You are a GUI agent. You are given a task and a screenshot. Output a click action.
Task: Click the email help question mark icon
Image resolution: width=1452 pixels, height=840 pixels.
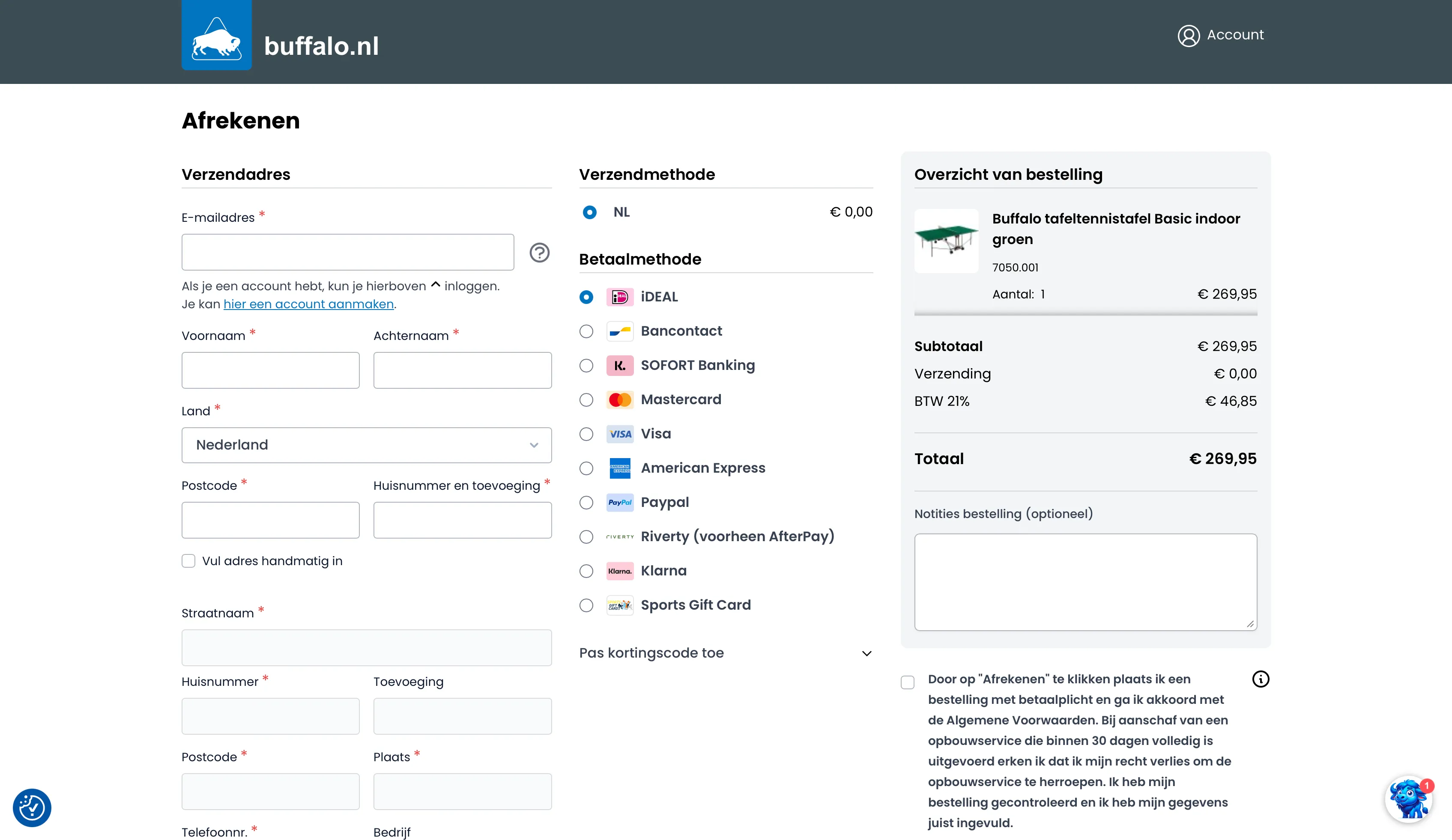click(539, 253)
